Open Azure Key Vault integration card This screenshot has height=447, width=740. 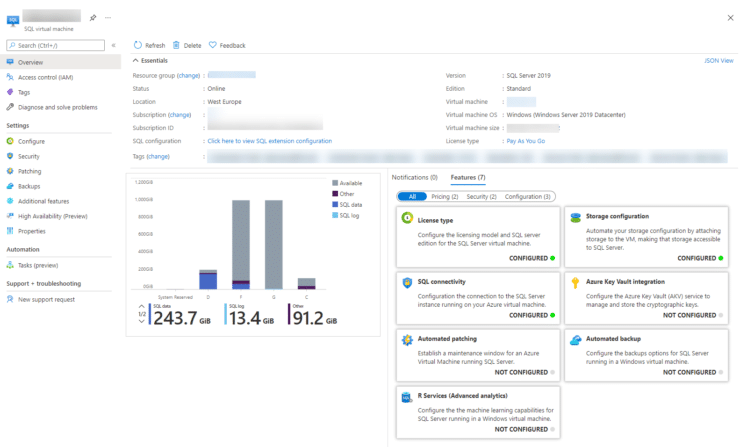click(x=647, y=298)
